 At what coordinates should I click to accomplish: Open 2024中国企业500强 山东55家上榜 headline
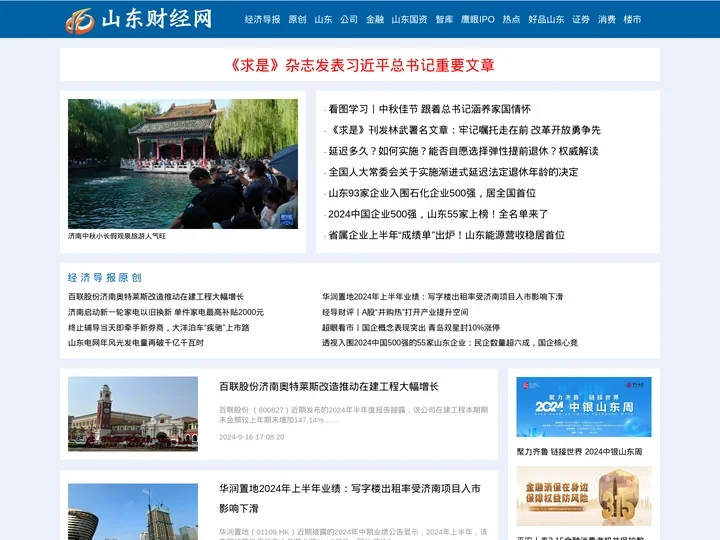[x=438, y=214]
